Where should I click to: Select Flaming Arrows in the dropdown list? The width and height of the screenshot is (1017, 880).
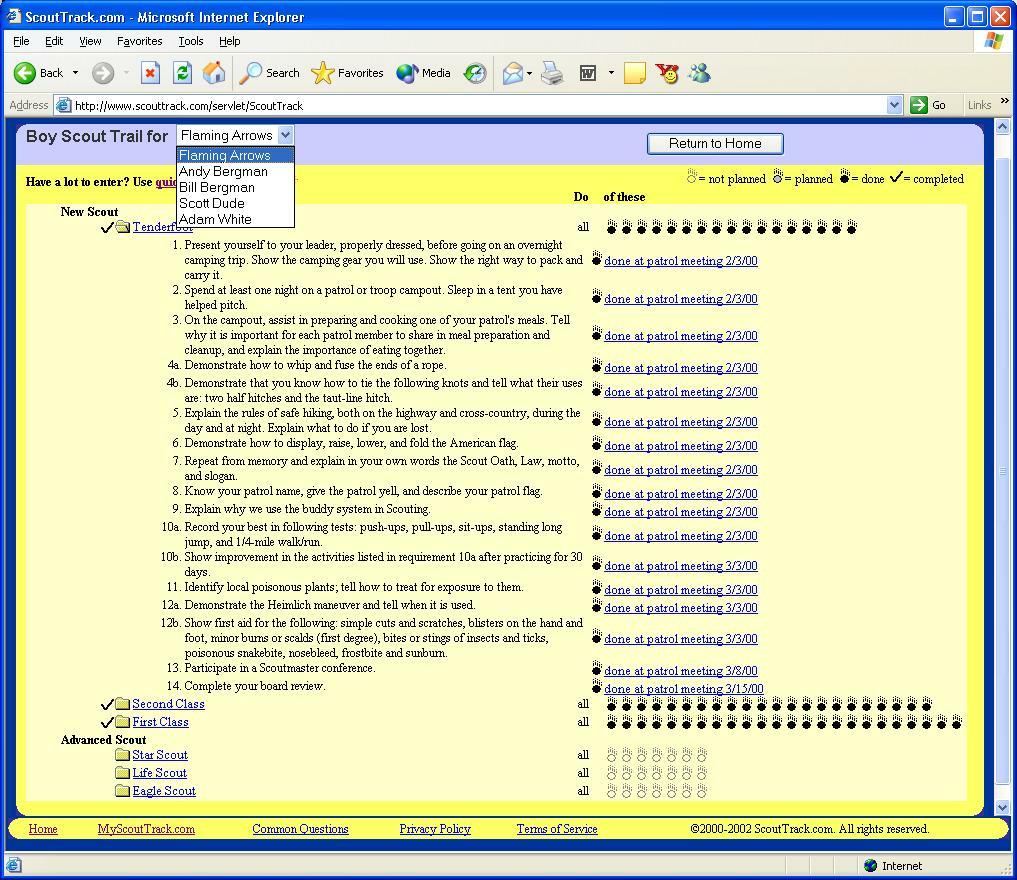tap(235, 156)
